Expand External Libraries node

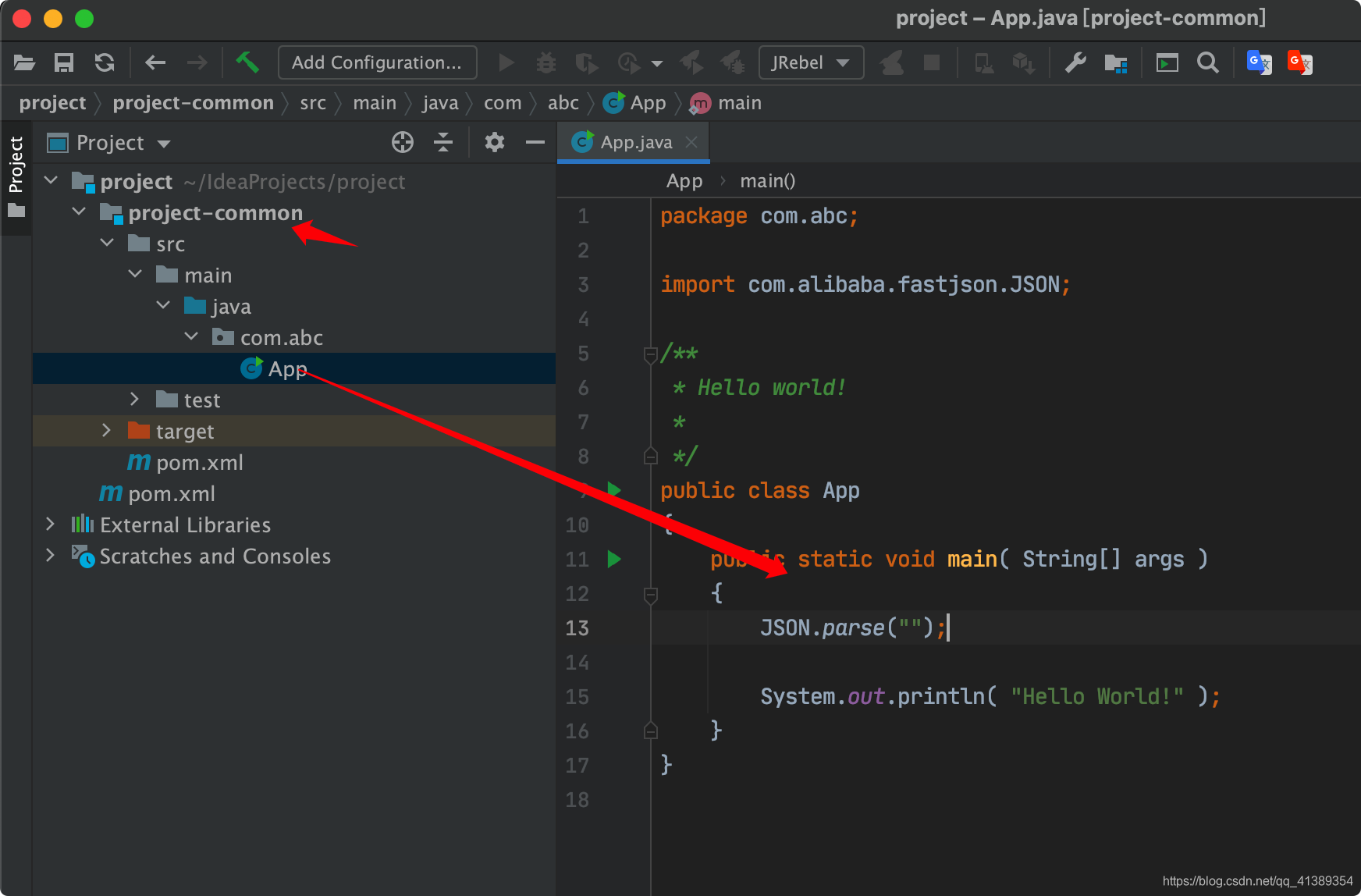(x=50, y=524)
